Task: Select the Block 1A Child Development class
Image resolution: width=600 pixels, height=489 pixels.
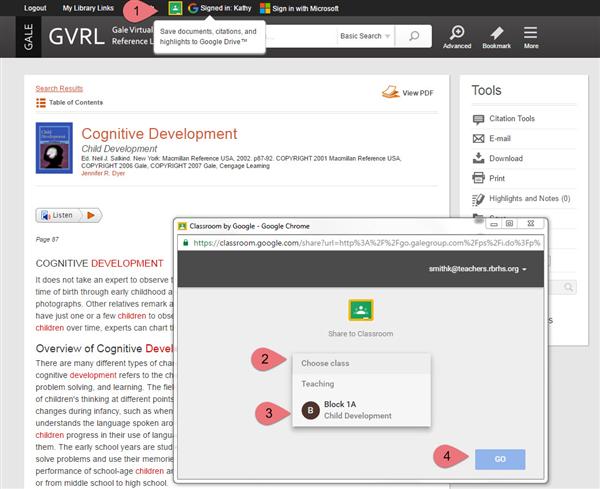Action: coord(362,410)
